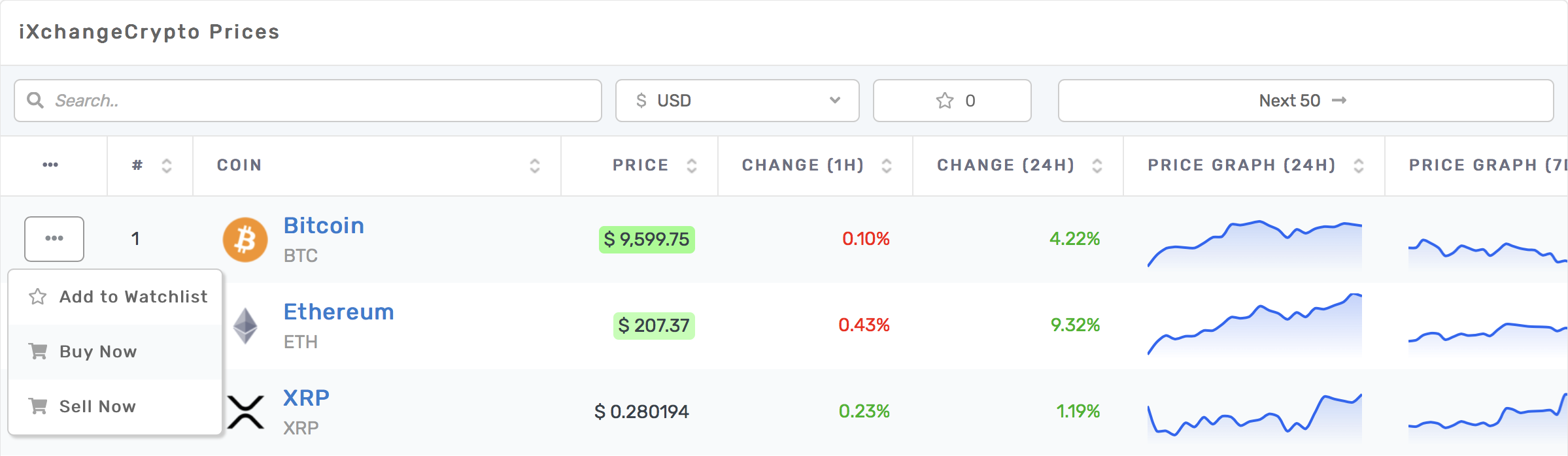Sort by rank number column
1568x456 pixels.
pyautogui.click(x=167, y=166)
